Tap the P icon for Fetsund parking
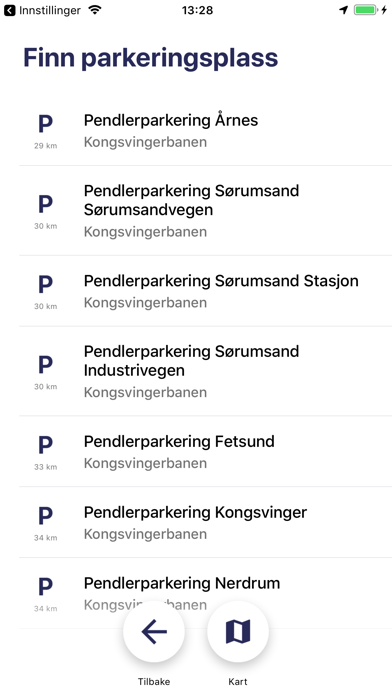 45,444
